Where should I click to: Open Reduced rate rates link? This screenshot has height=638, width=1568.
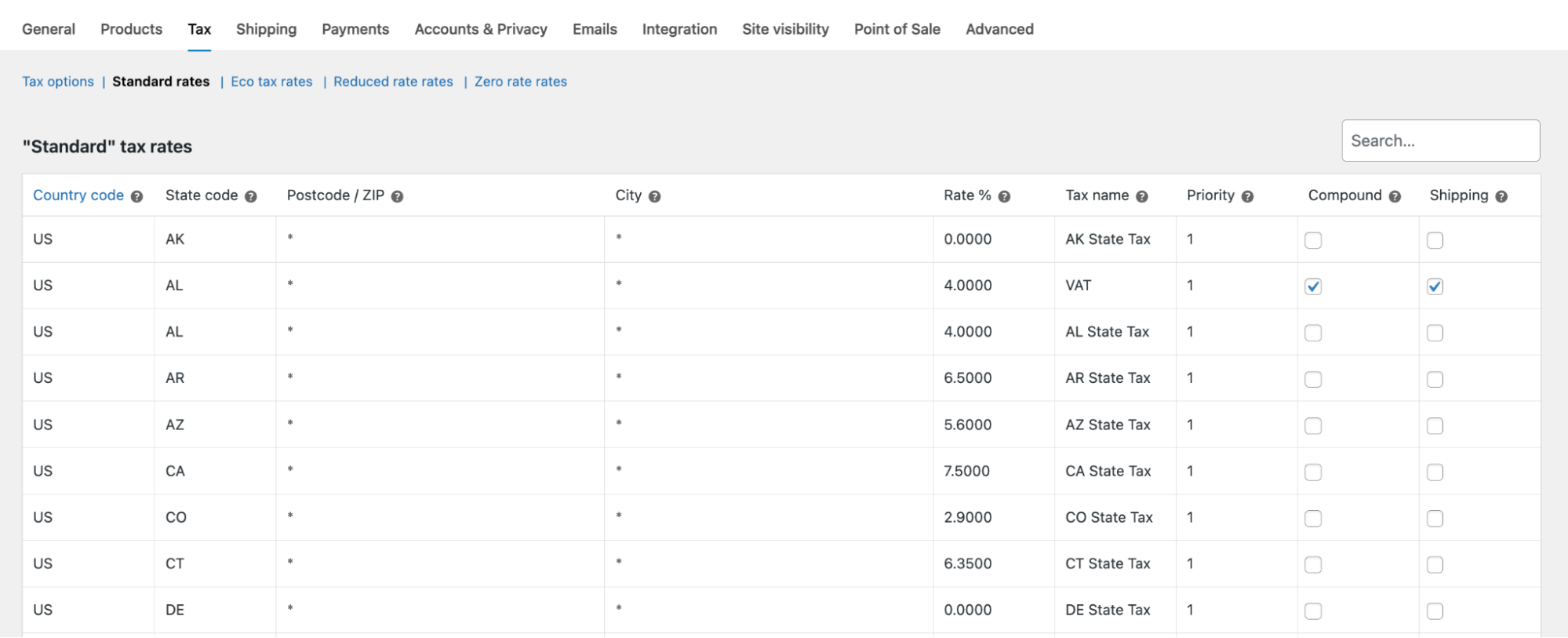click(x=393, y=82)
